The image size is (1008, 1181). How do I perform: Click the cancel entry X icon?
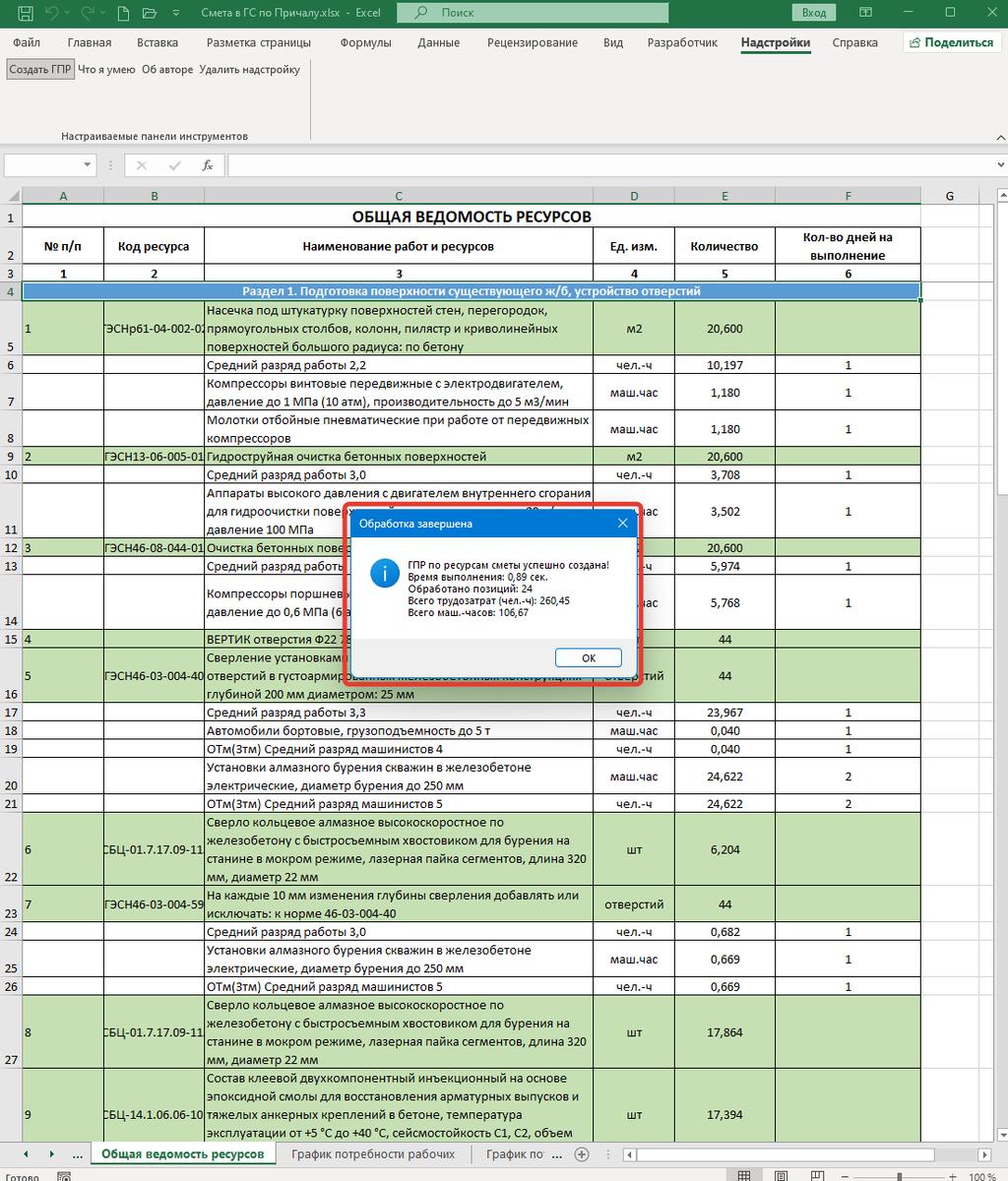click(142, 165)
